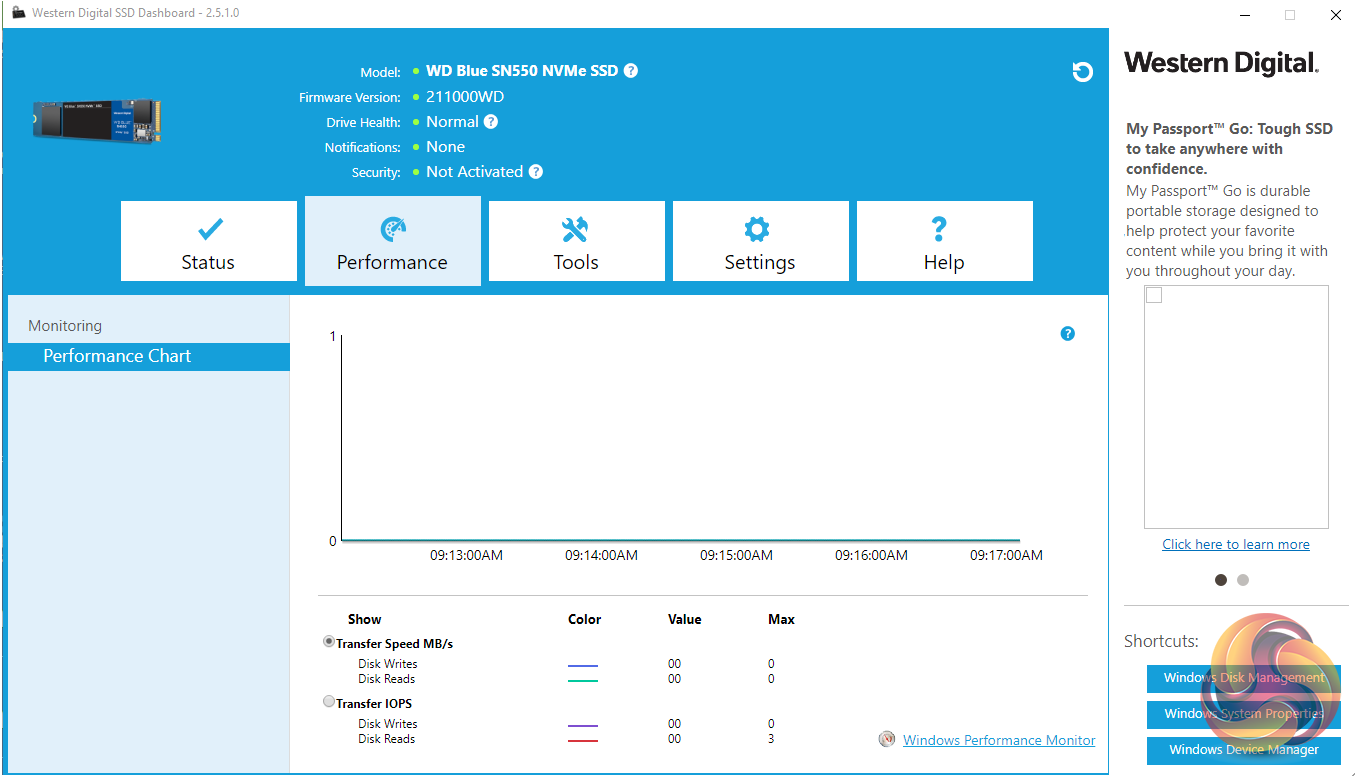Select the Performance tab
The width and height of the screenshot is (1360, 776).
[392, 242]
